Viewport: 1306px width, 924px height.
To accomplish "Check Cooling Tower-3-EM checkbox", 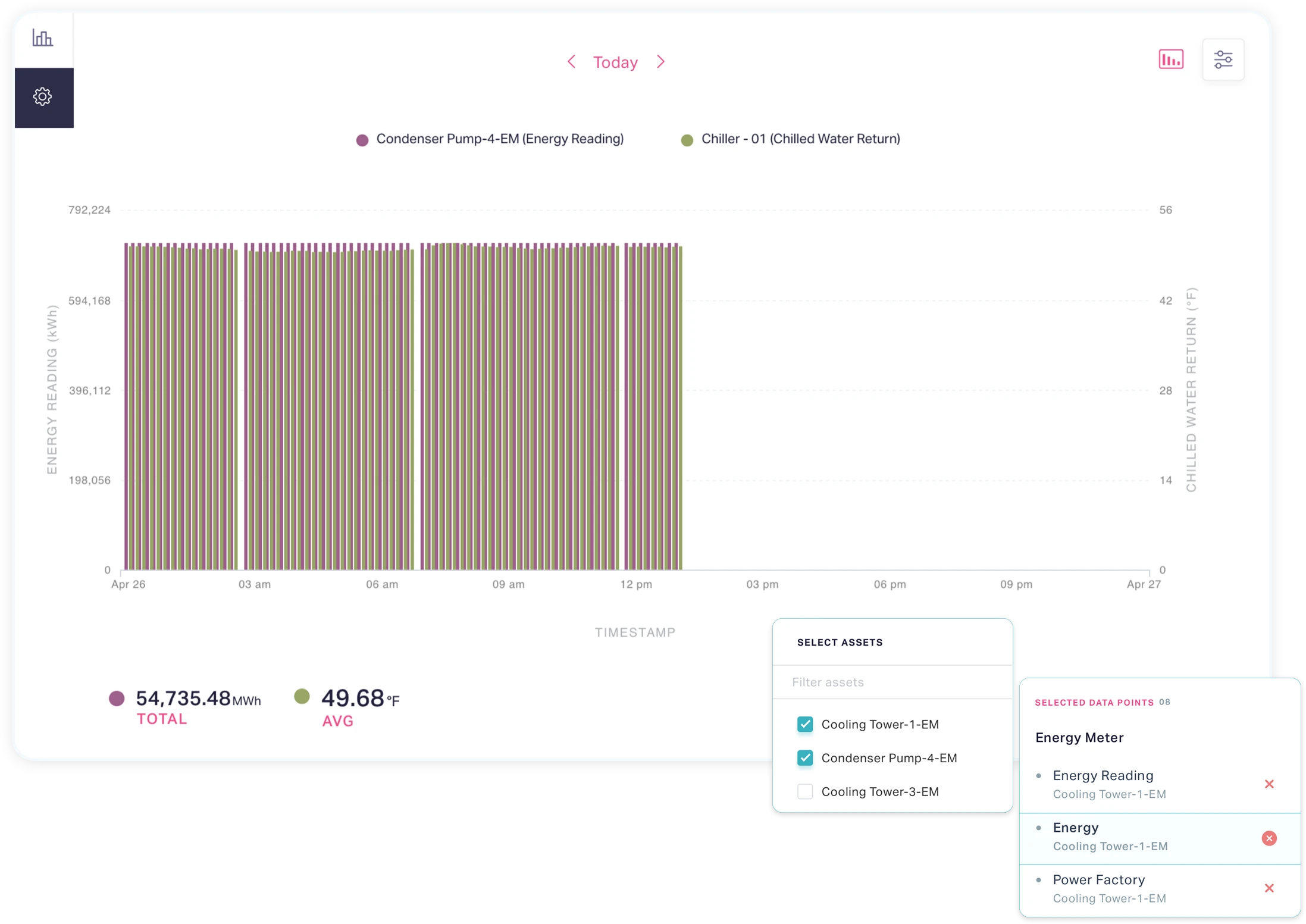I will click(x=804, y=791).
